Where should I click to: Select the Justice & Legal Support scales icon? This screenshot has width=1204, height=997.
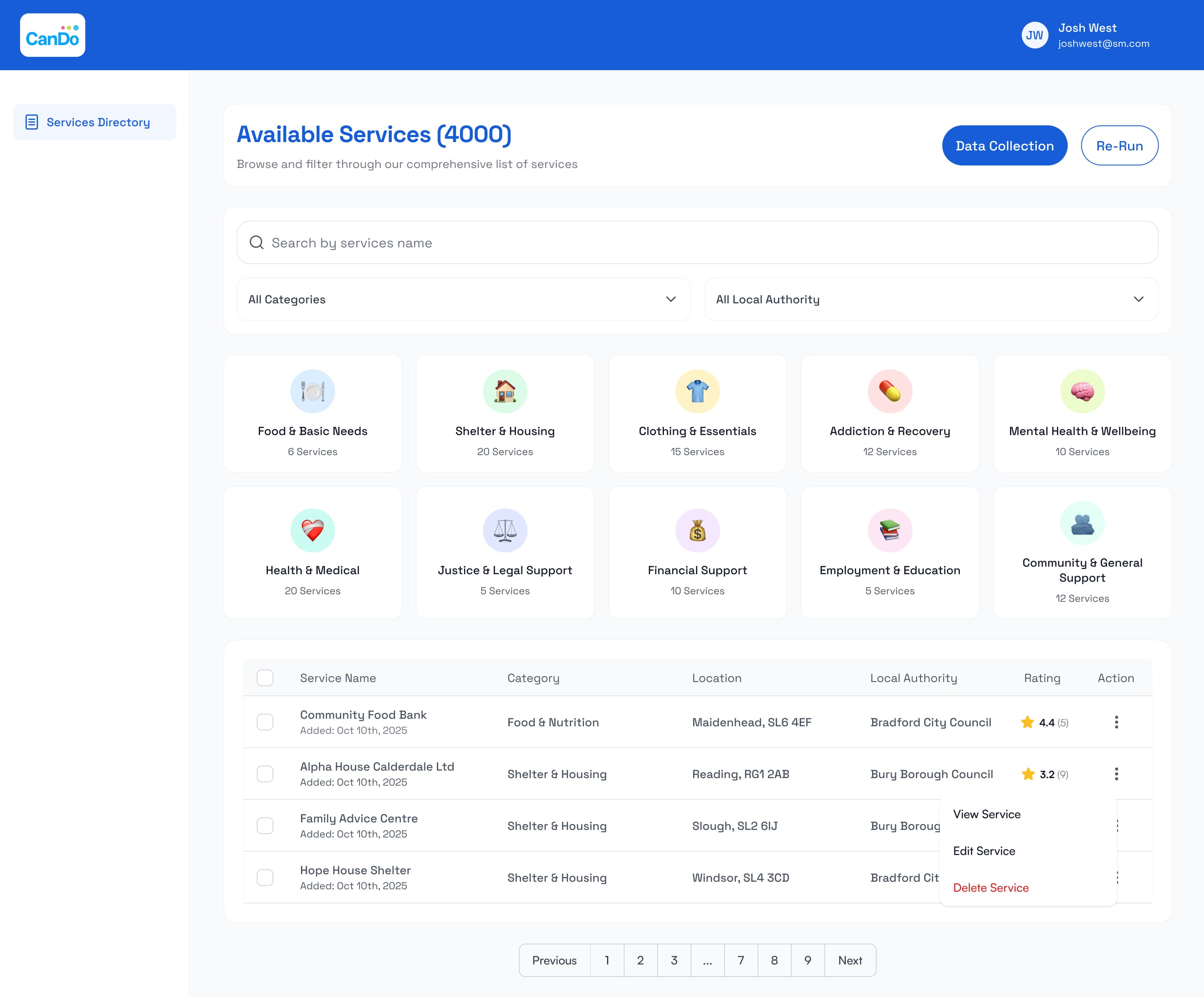coord(505,531)
